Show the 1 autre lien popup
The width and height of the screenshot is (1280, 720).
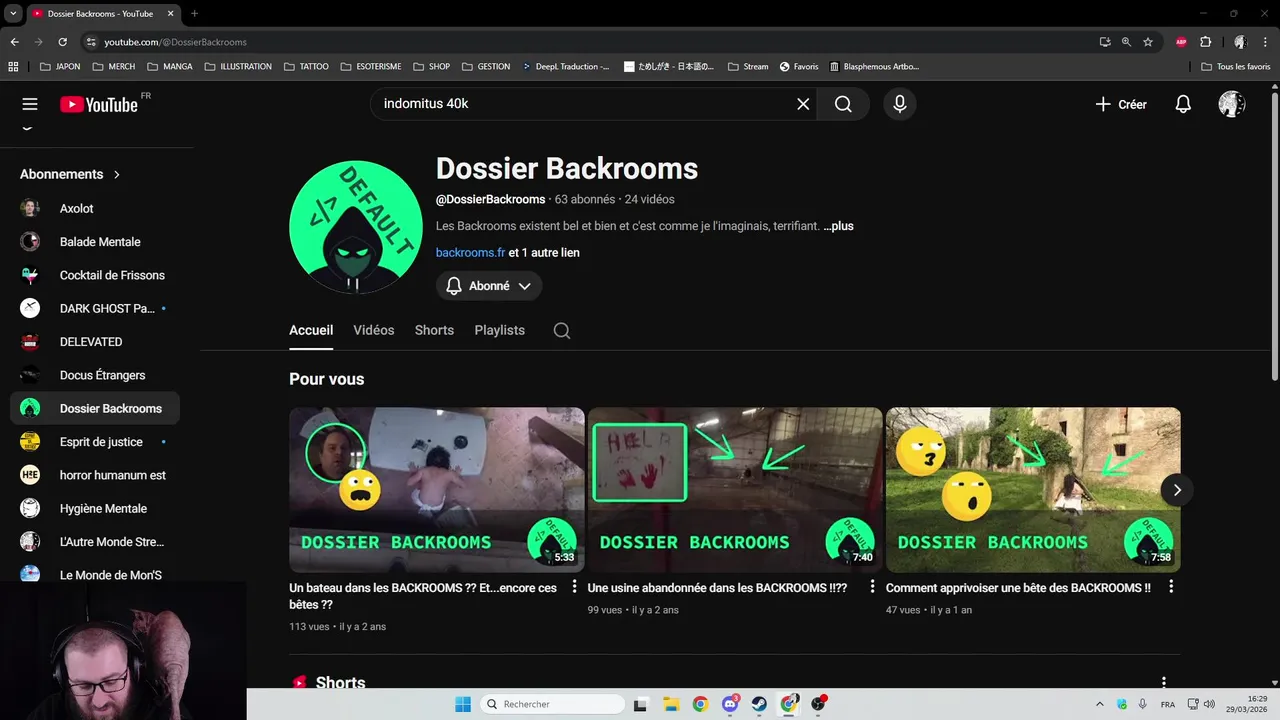point(544,253)
